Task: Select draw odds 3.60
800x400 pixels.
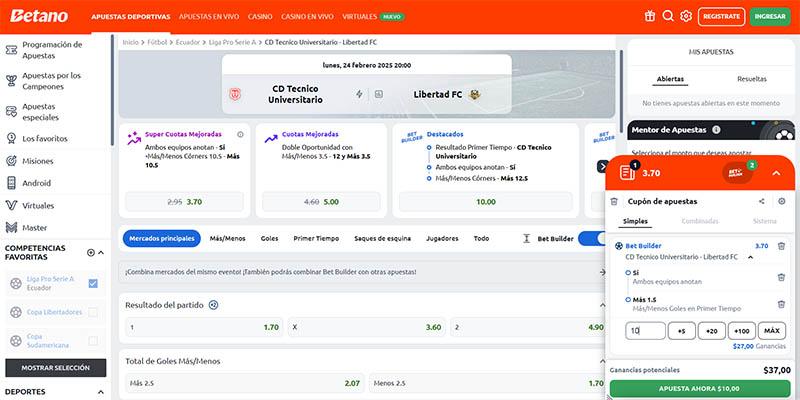Action: pyautogui.click(x=367, y=328)
